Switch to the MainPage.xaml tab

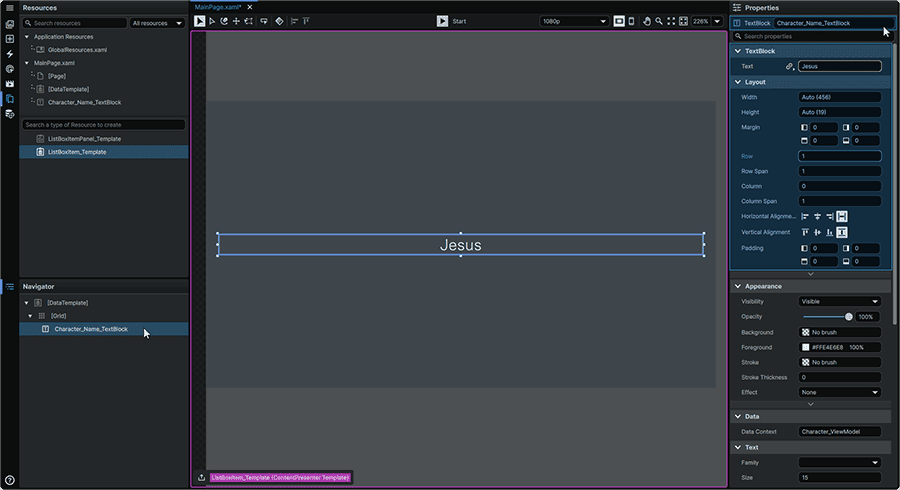click(x=218, y=7)
